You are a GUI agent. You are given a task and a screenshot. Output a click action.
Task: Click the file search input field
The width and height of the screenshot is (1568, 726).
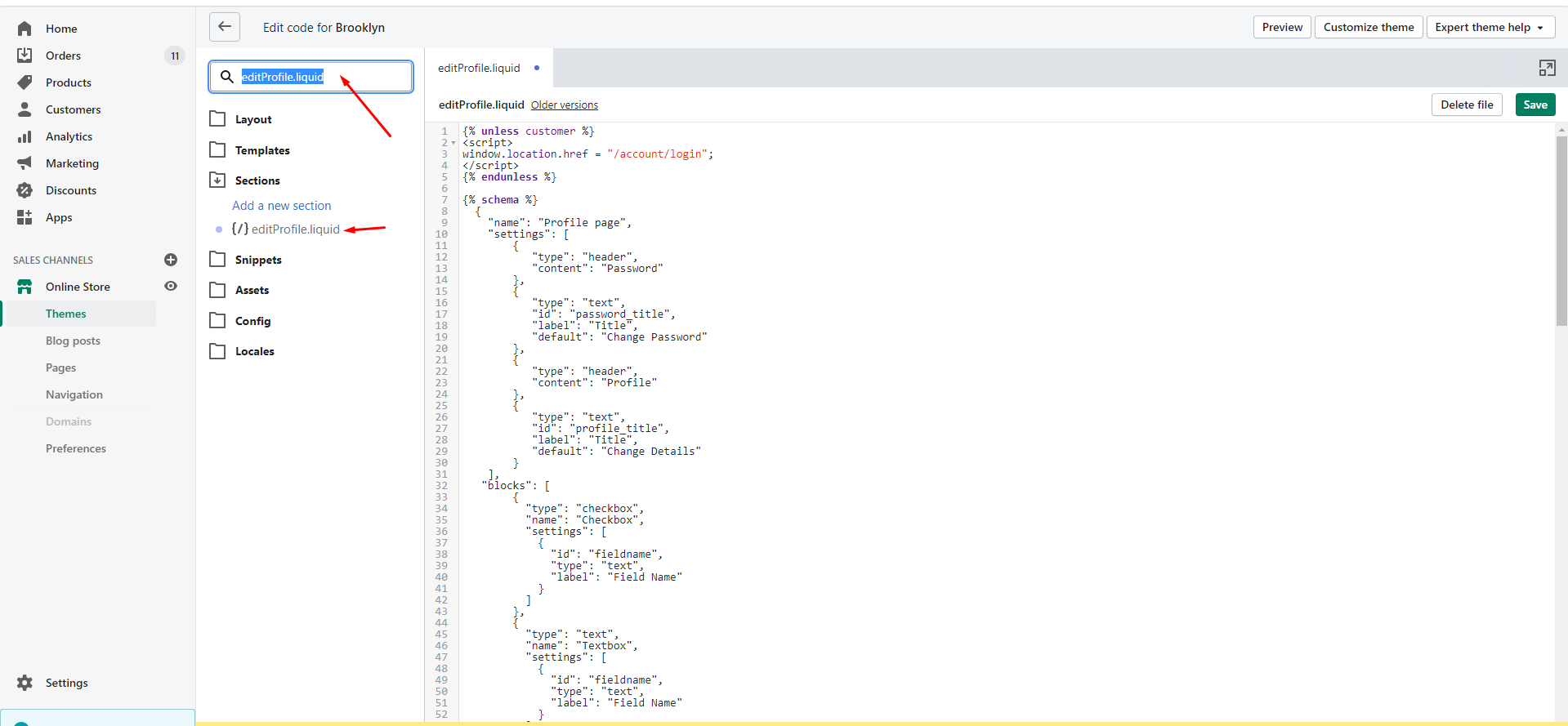click(311, 77)
